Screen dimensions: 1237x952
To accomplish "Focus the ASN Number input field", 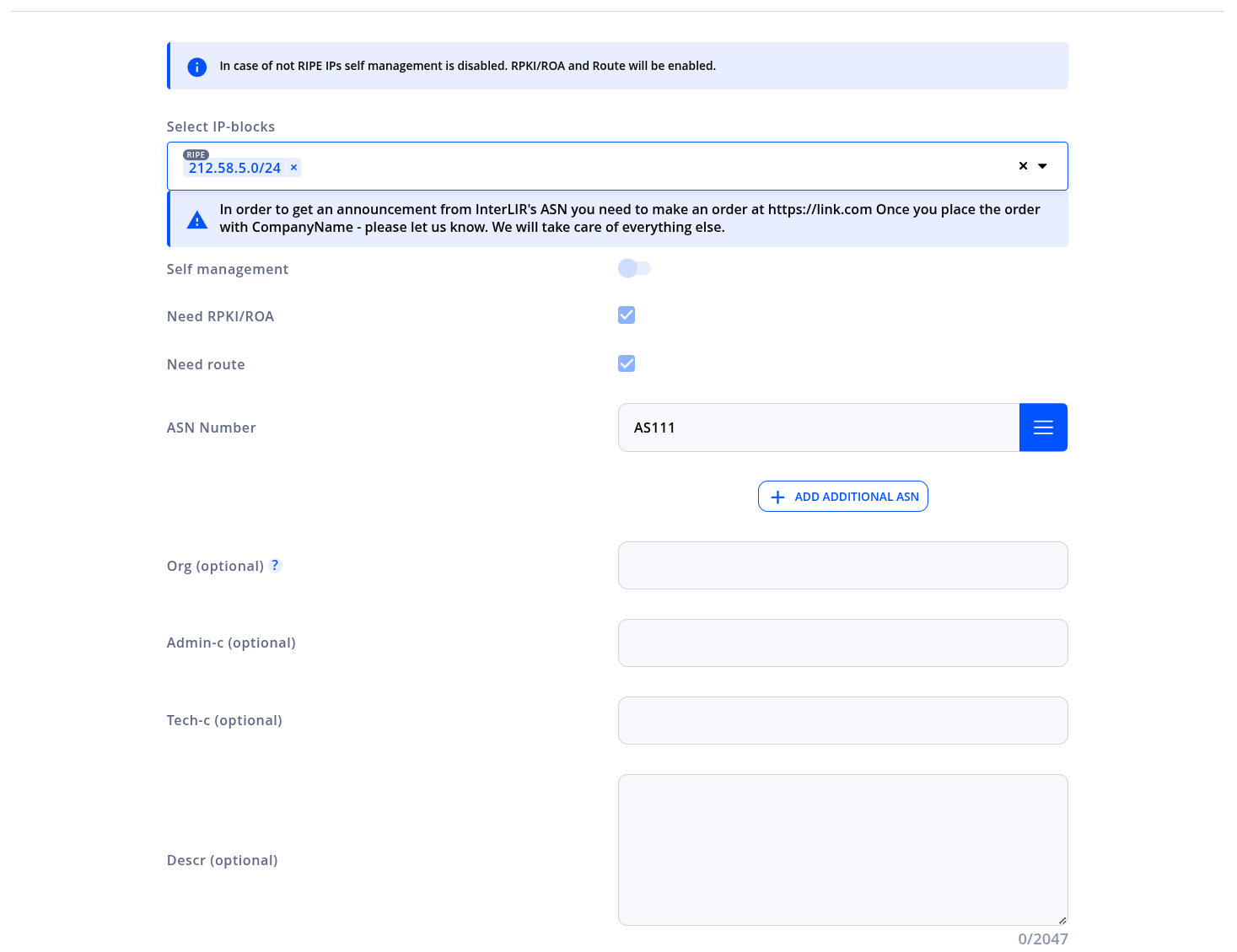I will (819, 428).
